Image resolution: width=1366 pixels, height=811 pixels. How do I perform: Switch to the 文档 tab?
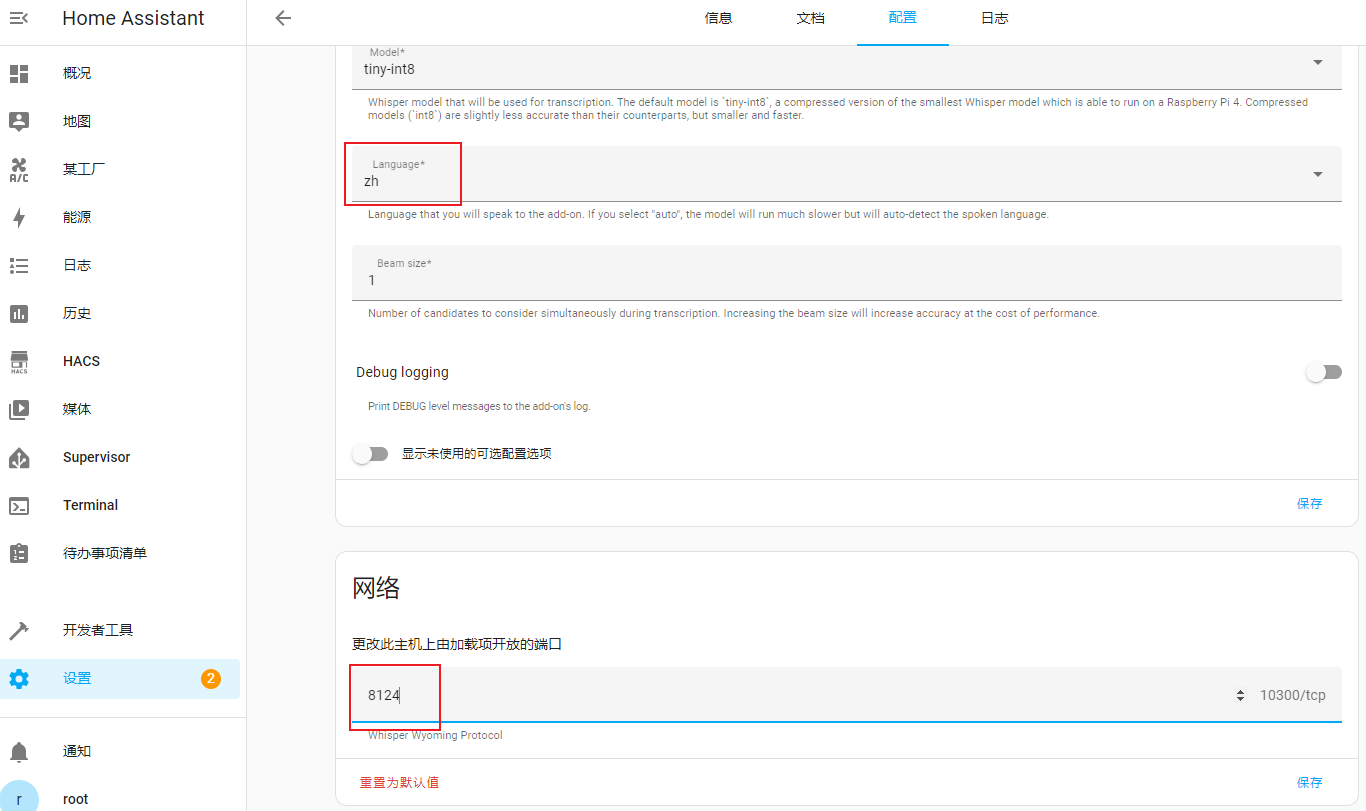(x=811, y=18)
